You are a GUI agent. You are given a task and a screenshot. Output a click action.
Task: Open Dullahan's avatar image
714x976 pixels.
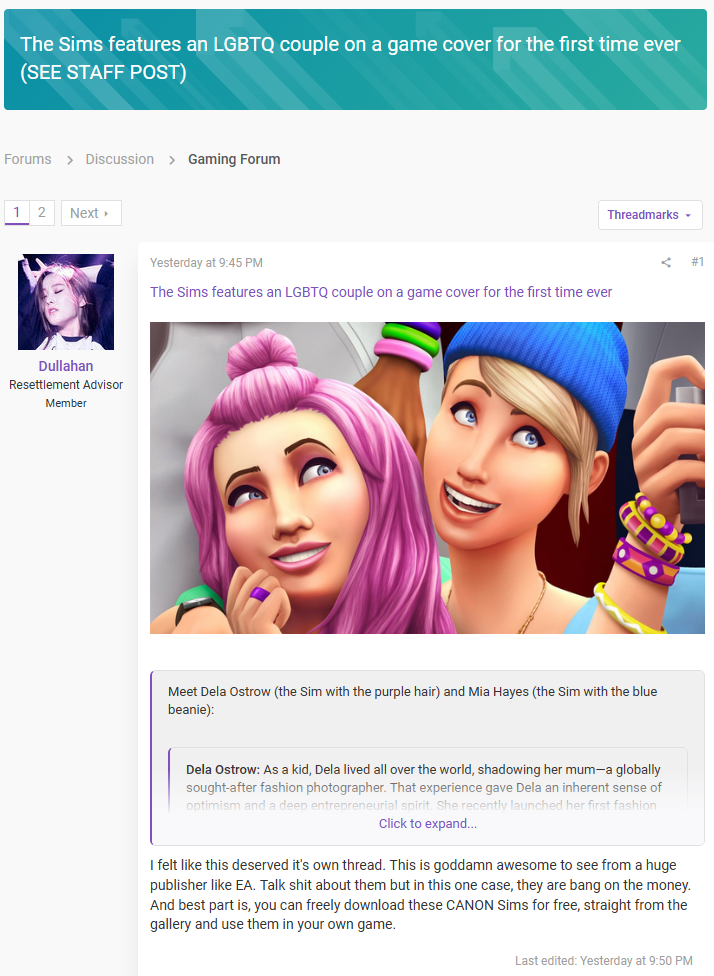66,302
